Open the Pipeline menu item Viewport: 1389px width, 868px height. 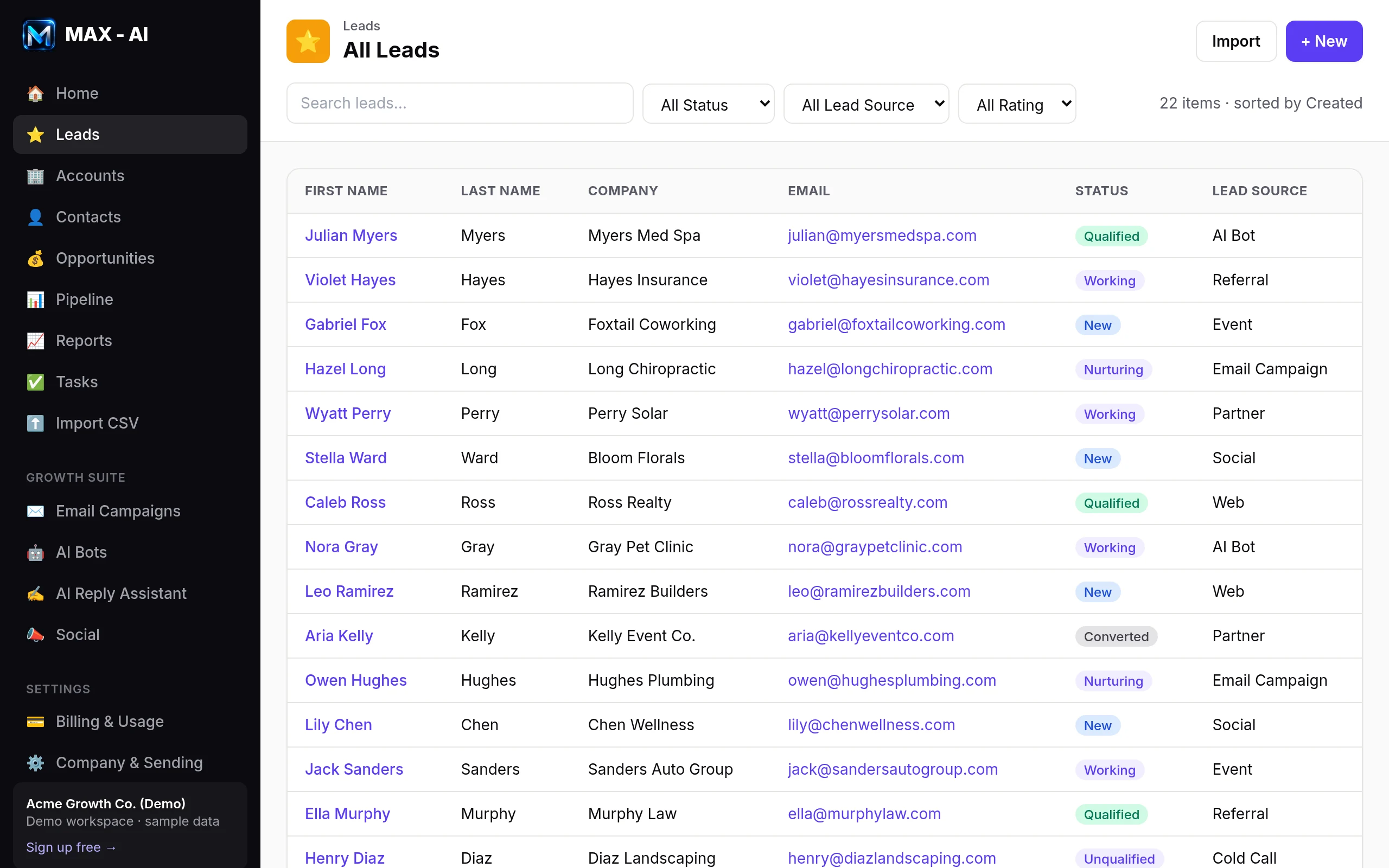coord(130,299)
